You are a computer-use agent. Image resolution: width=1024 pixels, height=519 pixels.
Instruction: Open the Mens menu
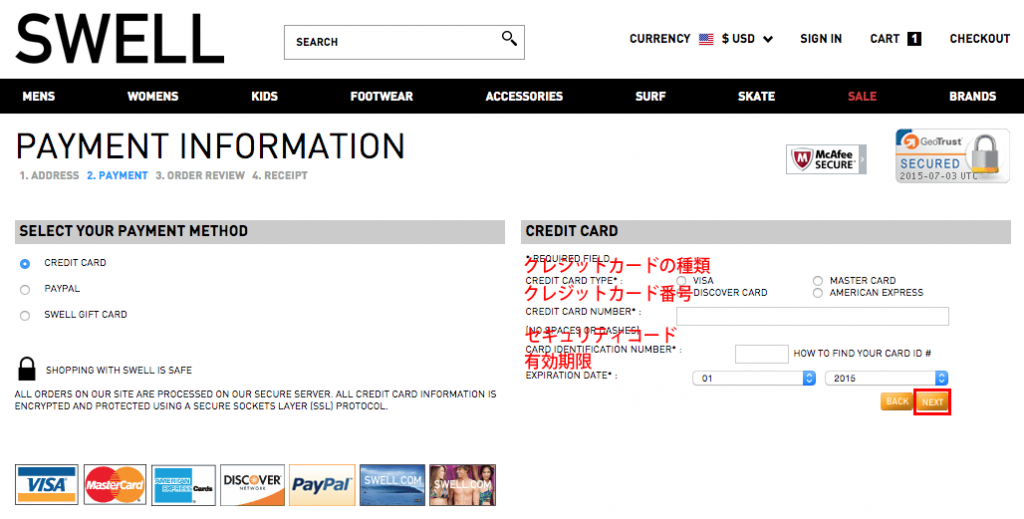click(39, 96)
